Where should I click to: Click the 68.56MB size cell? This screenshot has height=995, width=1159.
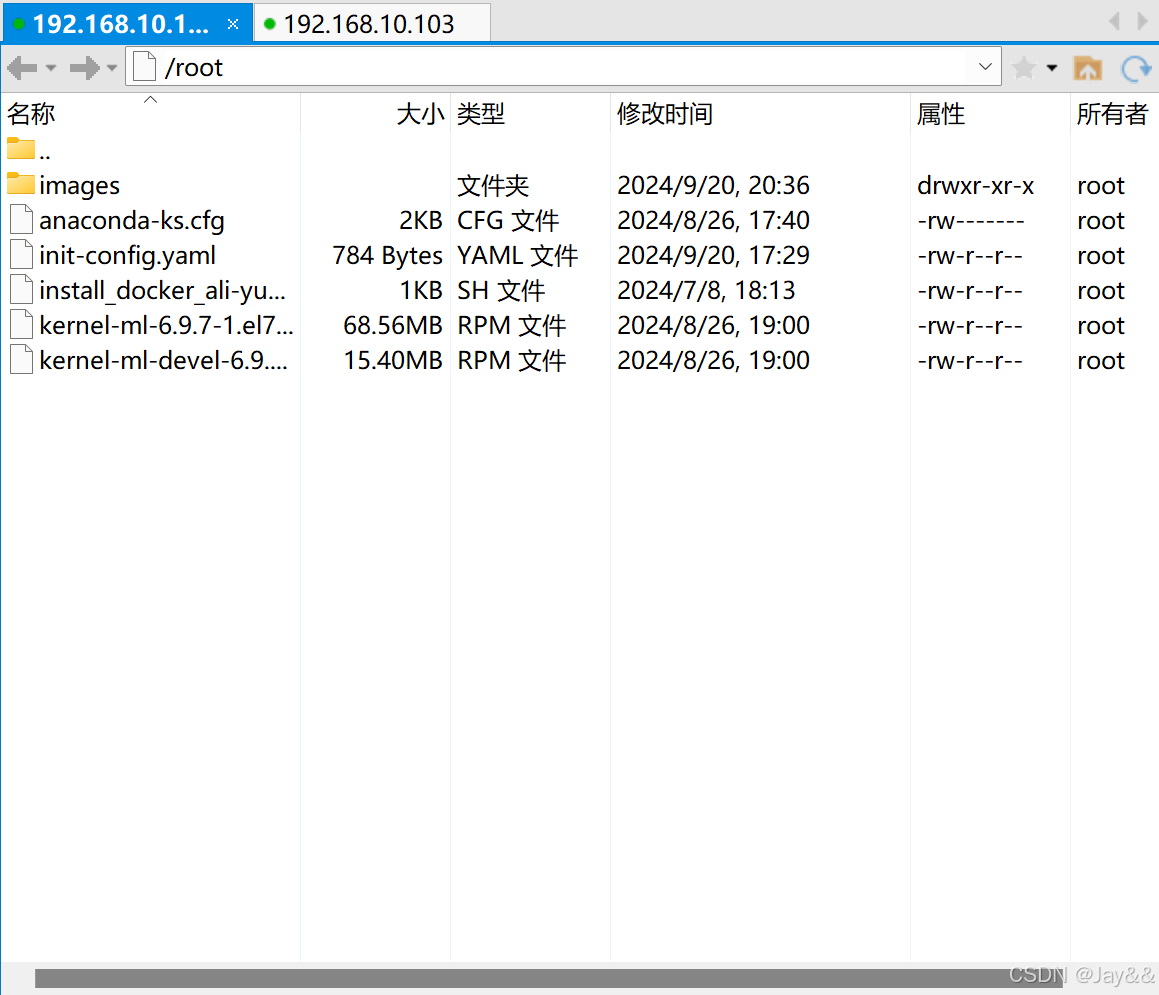pyautogui.click(x=392, y=325)
